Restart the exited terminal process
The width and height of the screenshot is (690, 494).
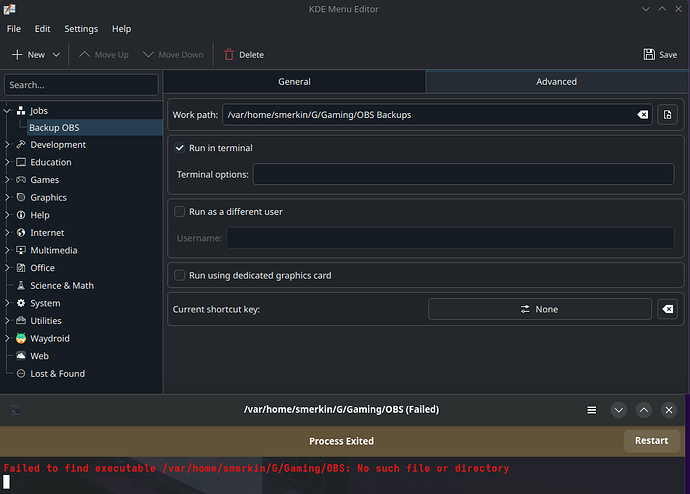tap(651, 441)
